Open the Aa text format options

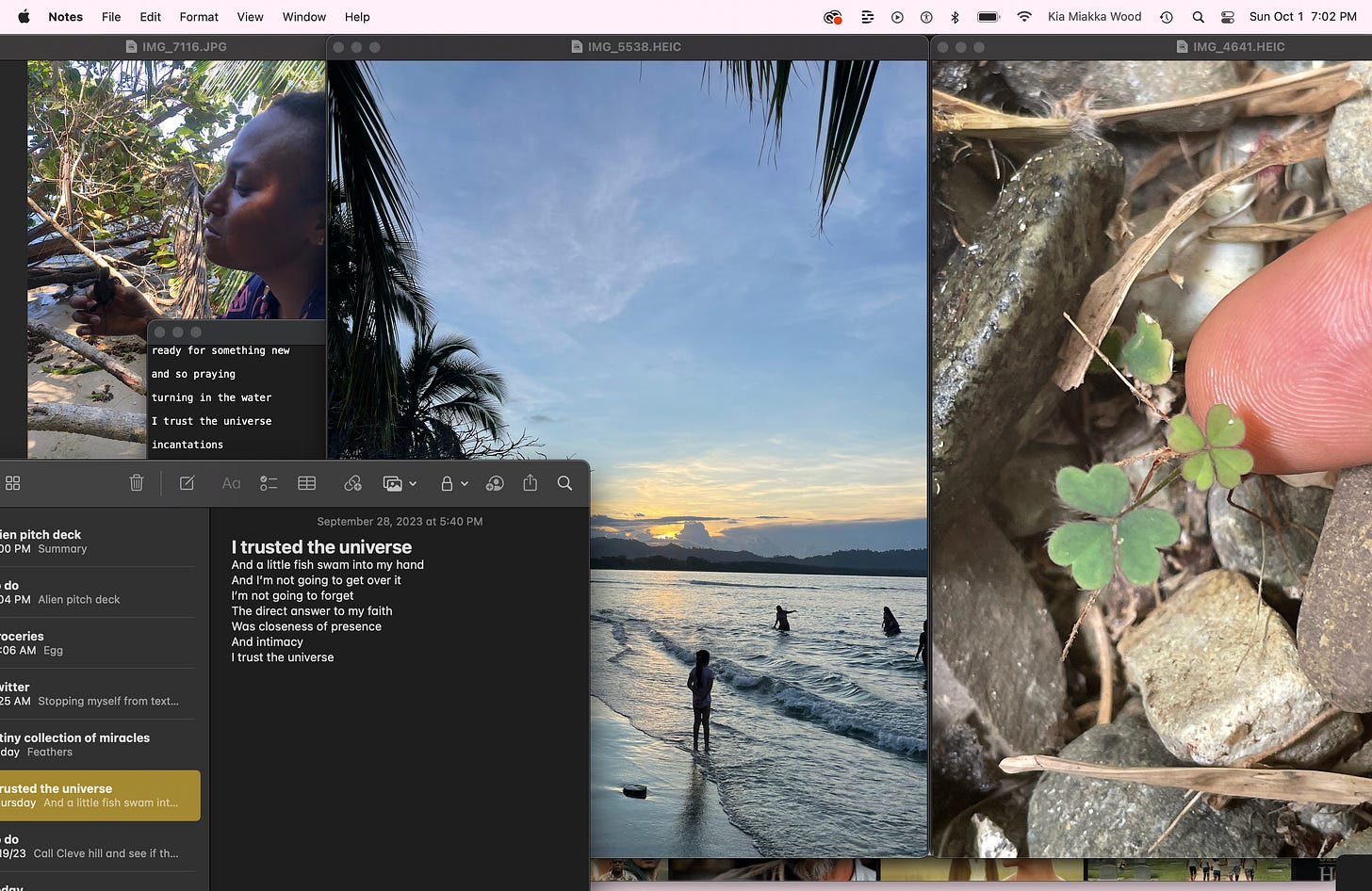coord(231,483)
